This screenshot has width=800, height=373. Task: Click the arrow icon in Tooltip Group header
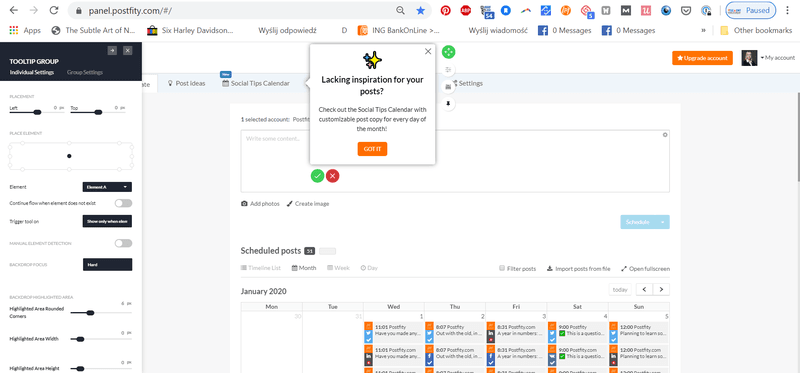tap(112, 50)
